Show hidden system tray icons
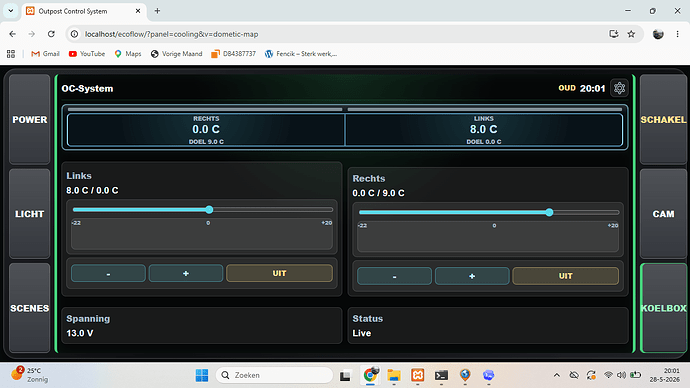The image size is (690, 388). pyautogui.click(x=557, y=375)
